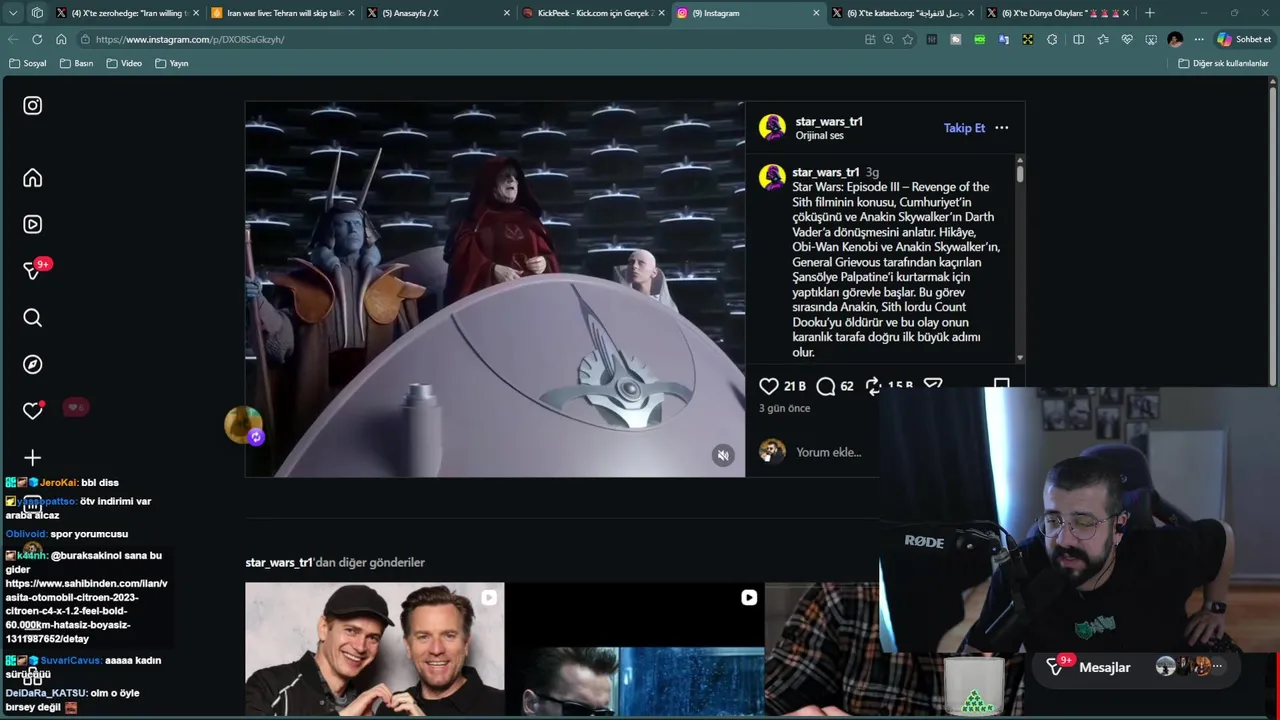Image resolution: width=1280 pixels, height=720 pixels.
Task: Open Instagram logo home link in sidebar
Action: (x=32, y=106)
